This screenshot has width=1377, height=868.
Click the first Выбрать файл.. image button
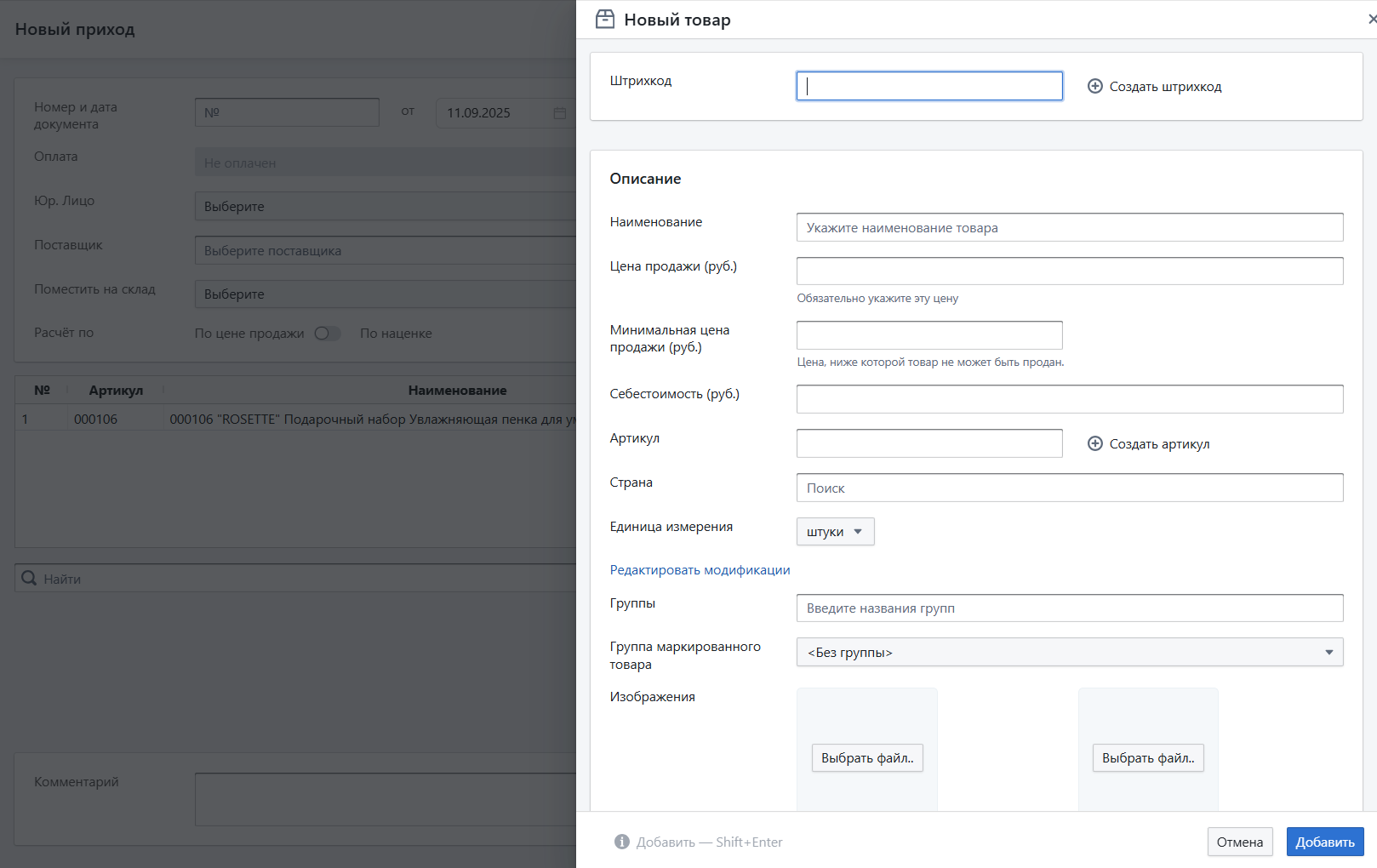[866, 758]
